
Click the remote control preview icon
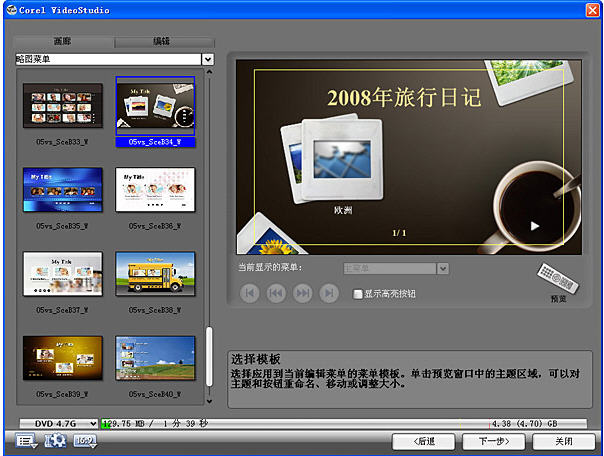tap(557, 278)
